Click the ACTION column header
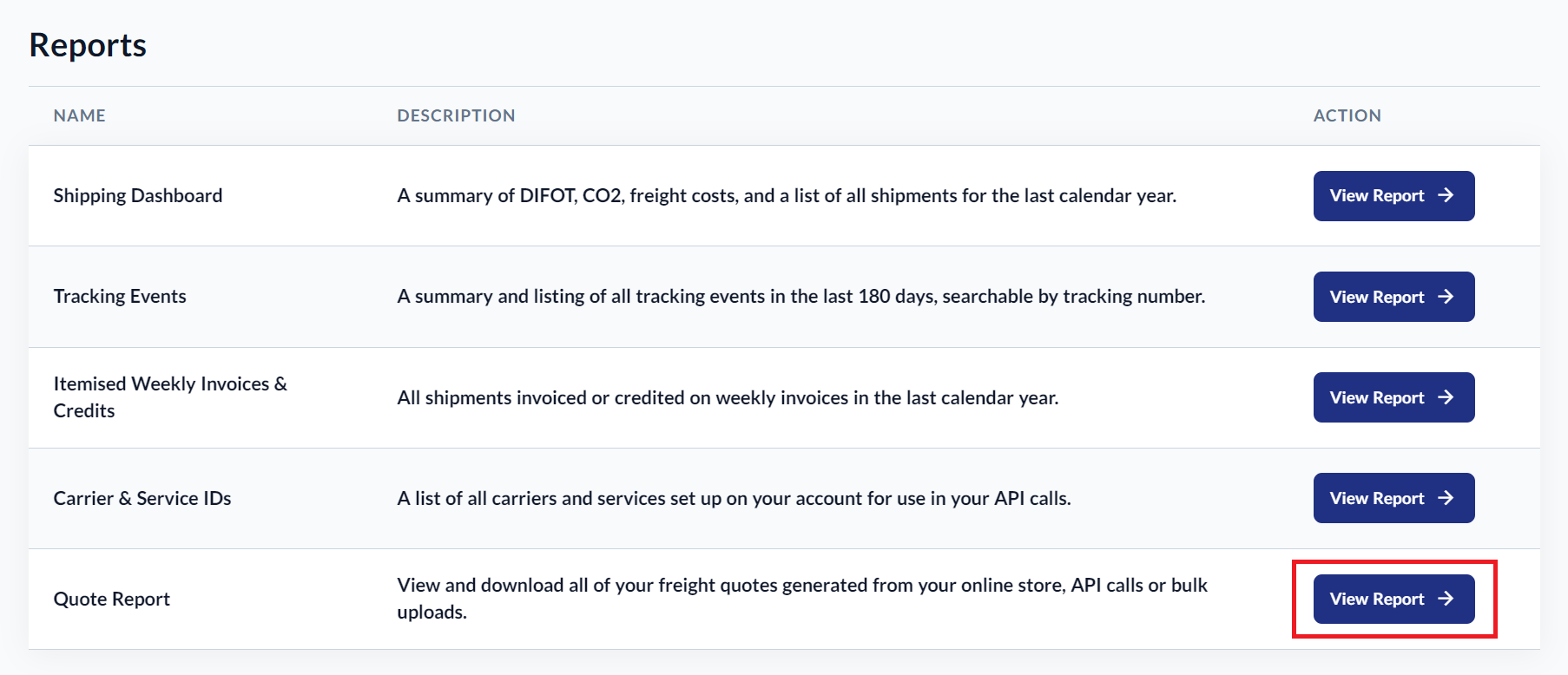This screenshot has height=675, width=1568. coord(1347,115)
